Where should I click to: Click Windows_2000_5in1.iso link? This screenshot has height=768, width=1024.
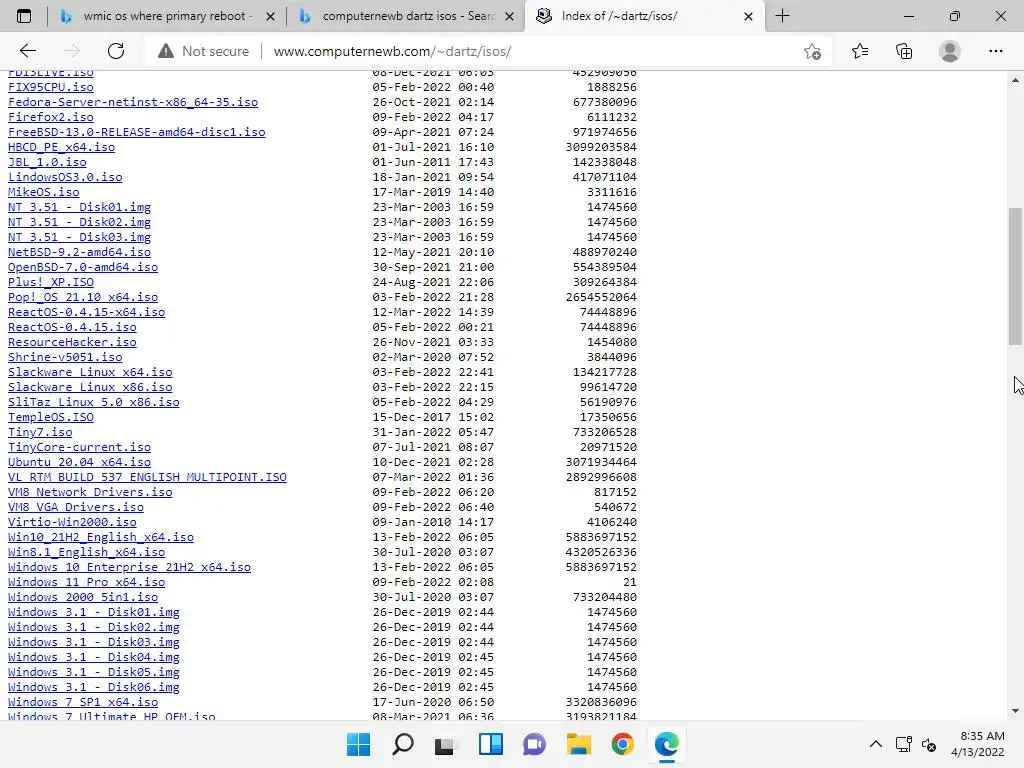(83, 598)
